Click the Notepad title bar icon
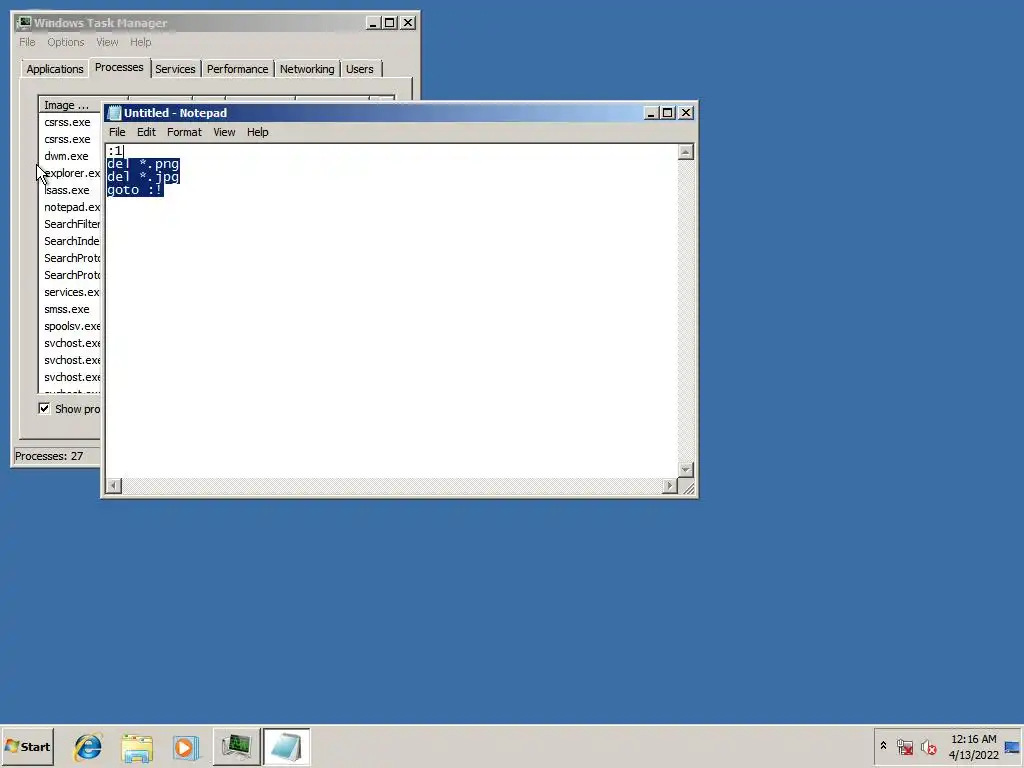 pos(114,113)
